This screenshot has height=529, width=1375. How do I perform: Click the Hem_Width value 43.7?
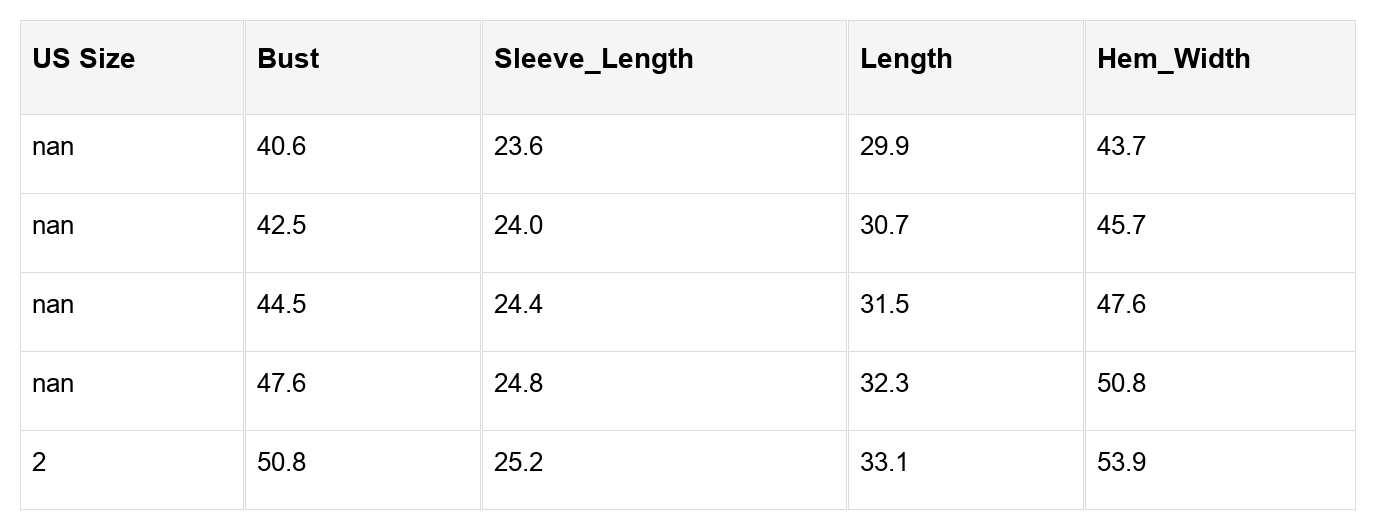(1121, 147)
